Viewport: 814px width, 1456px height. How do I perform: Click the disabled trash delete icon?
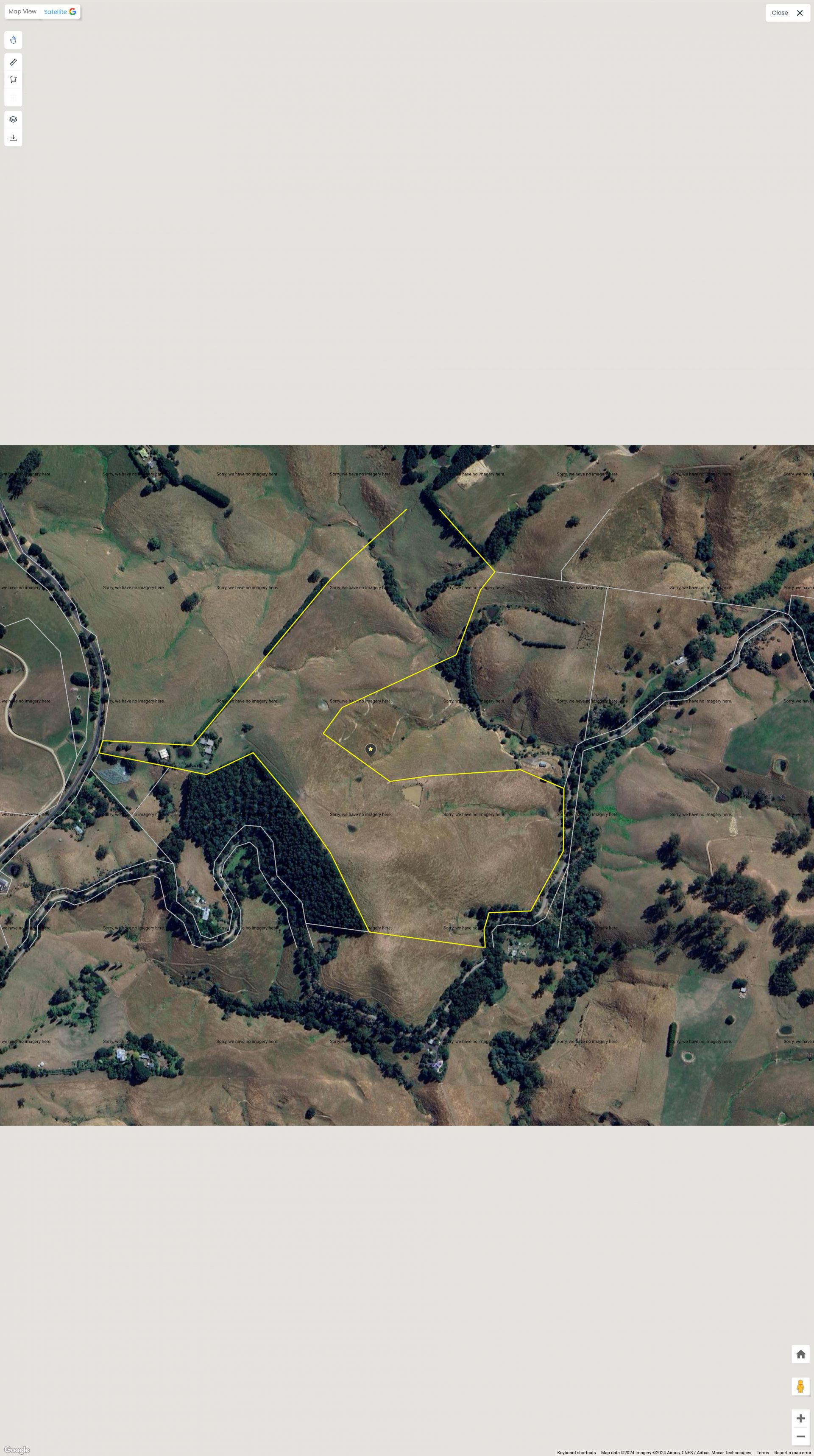click(x=13, y=97)
